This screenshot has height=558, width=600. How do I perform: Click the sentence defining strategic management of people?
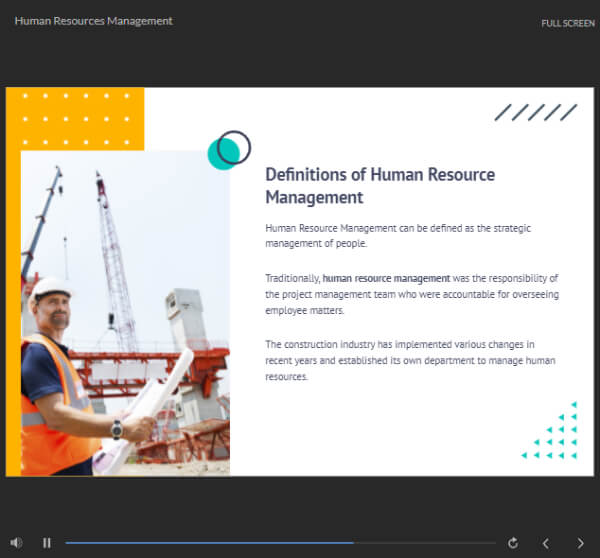click(x=397, y=236)
